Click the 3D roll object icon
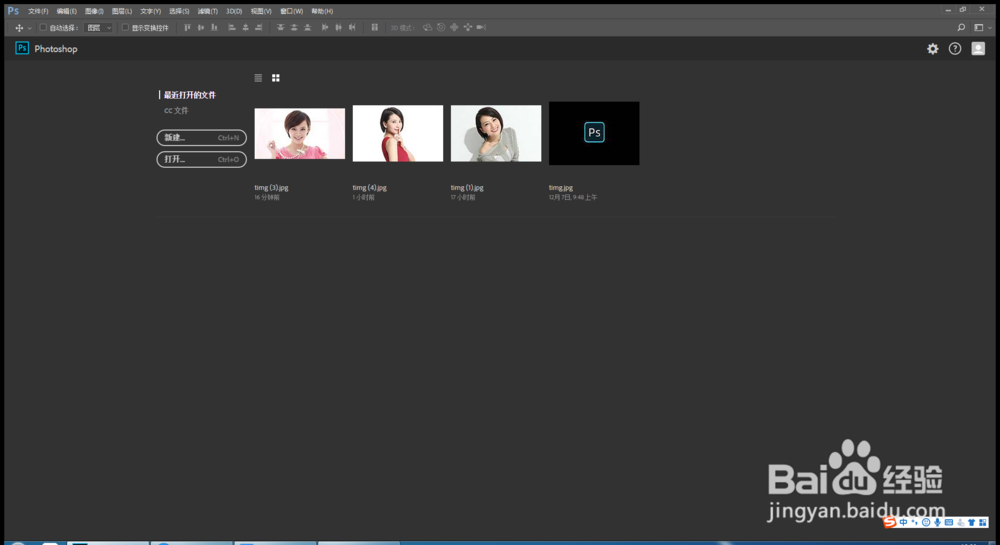The height and width of the screenshot is (545, 1000). [x=441, y=27]
